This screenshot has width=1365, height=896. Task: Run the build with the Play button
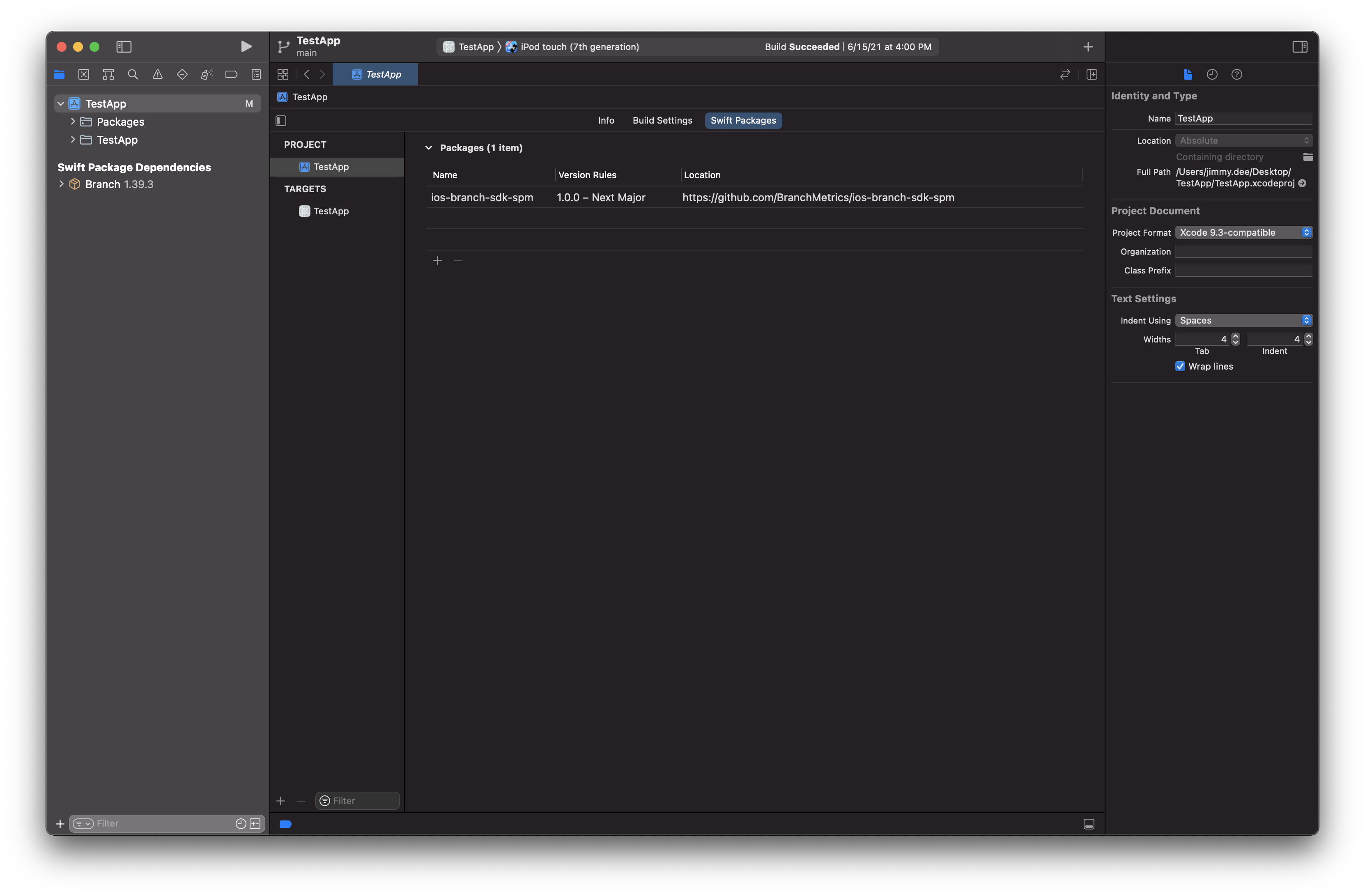click(246, 46)
